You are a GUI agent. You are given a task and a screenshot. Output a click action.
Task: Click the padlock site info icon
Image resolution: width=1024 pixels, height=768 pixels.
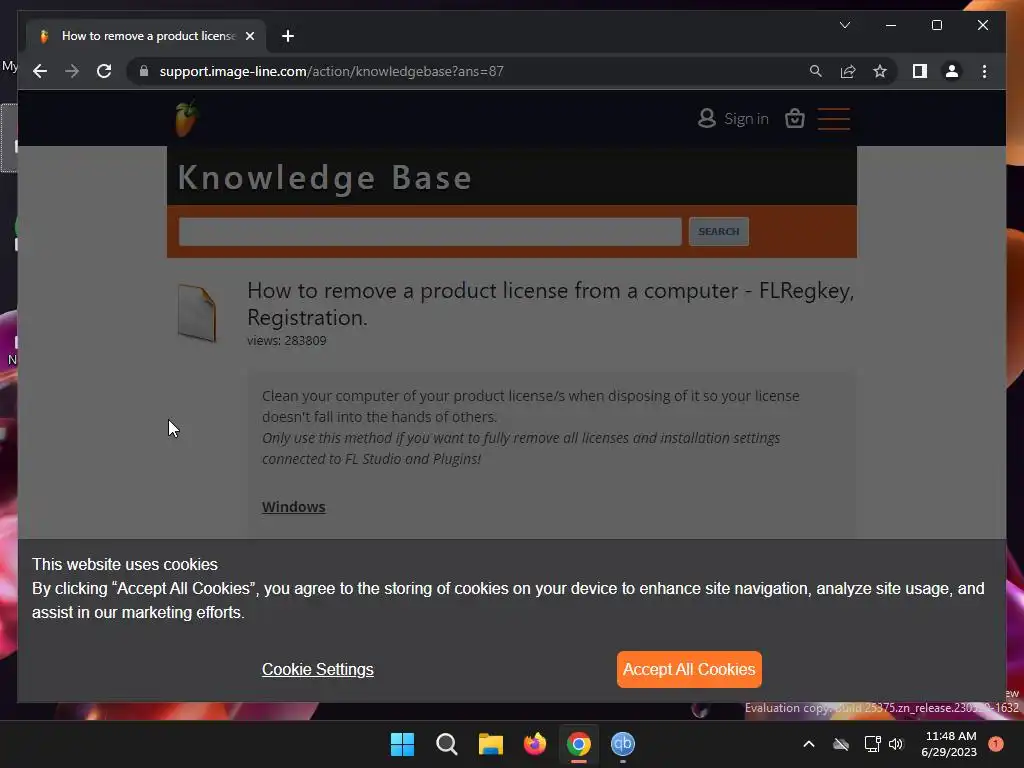tap(144, 71)
